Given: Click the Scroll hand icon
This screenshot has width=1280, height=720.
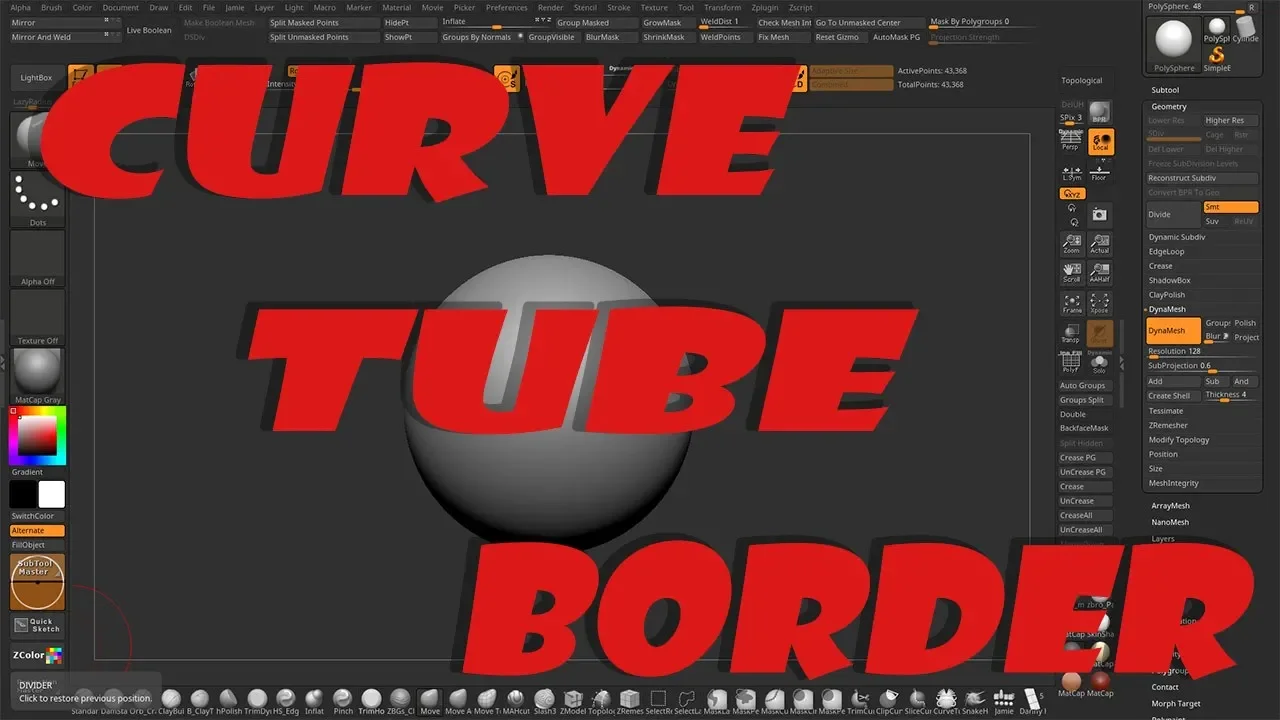Looking at the screenshot, I should 1071,273.
